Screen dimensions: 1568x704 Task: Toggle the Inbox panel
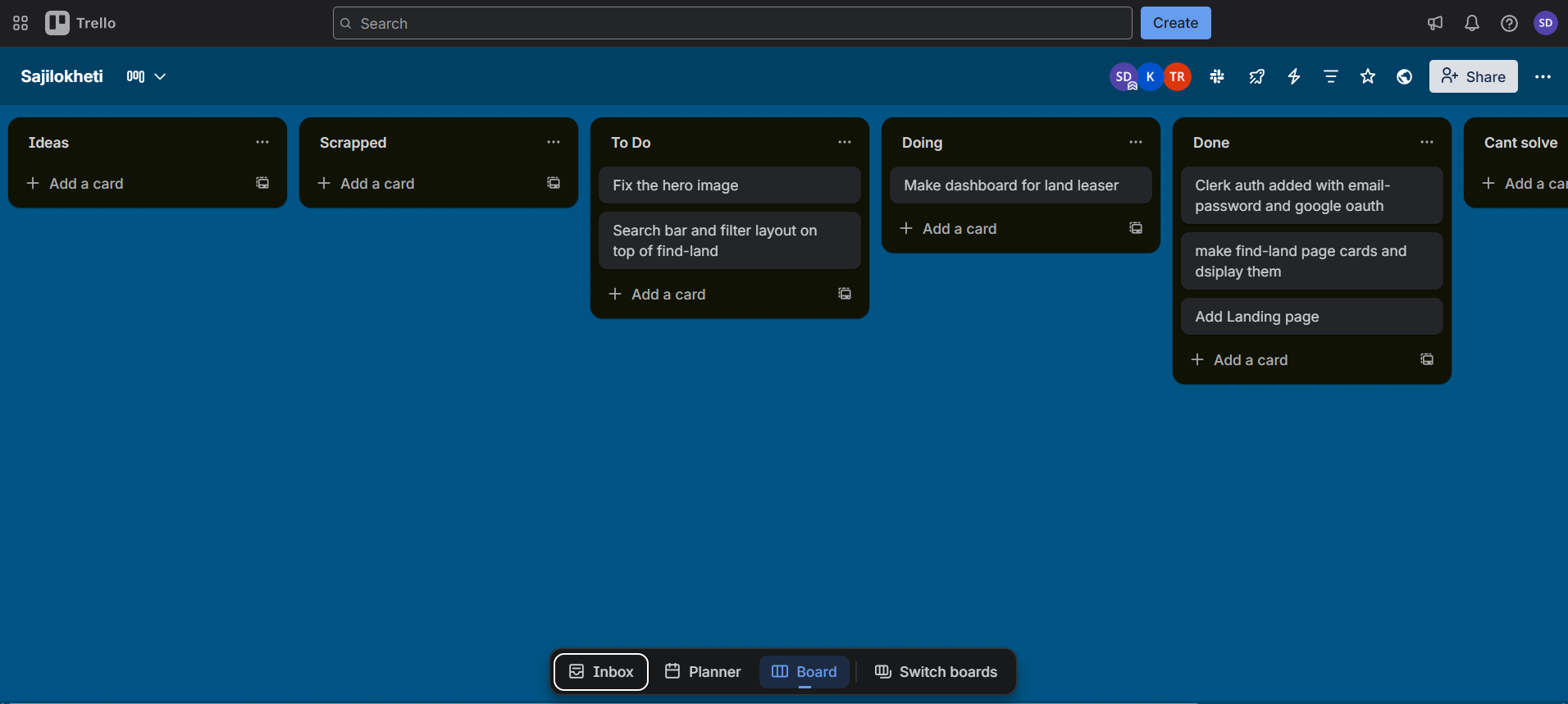pos(601,672)
